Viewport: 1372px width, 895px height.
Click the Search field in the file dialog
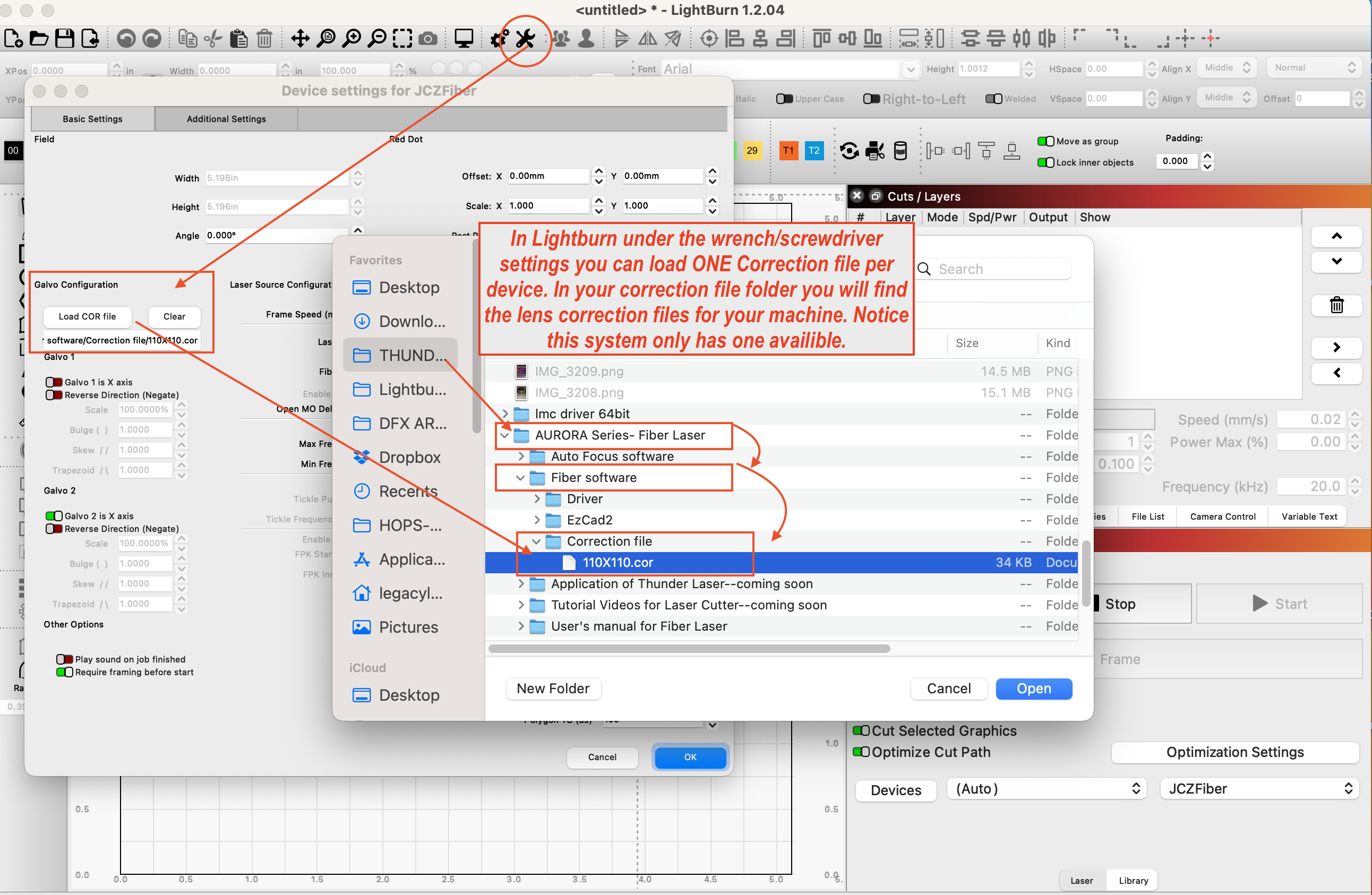point(1003,269)
